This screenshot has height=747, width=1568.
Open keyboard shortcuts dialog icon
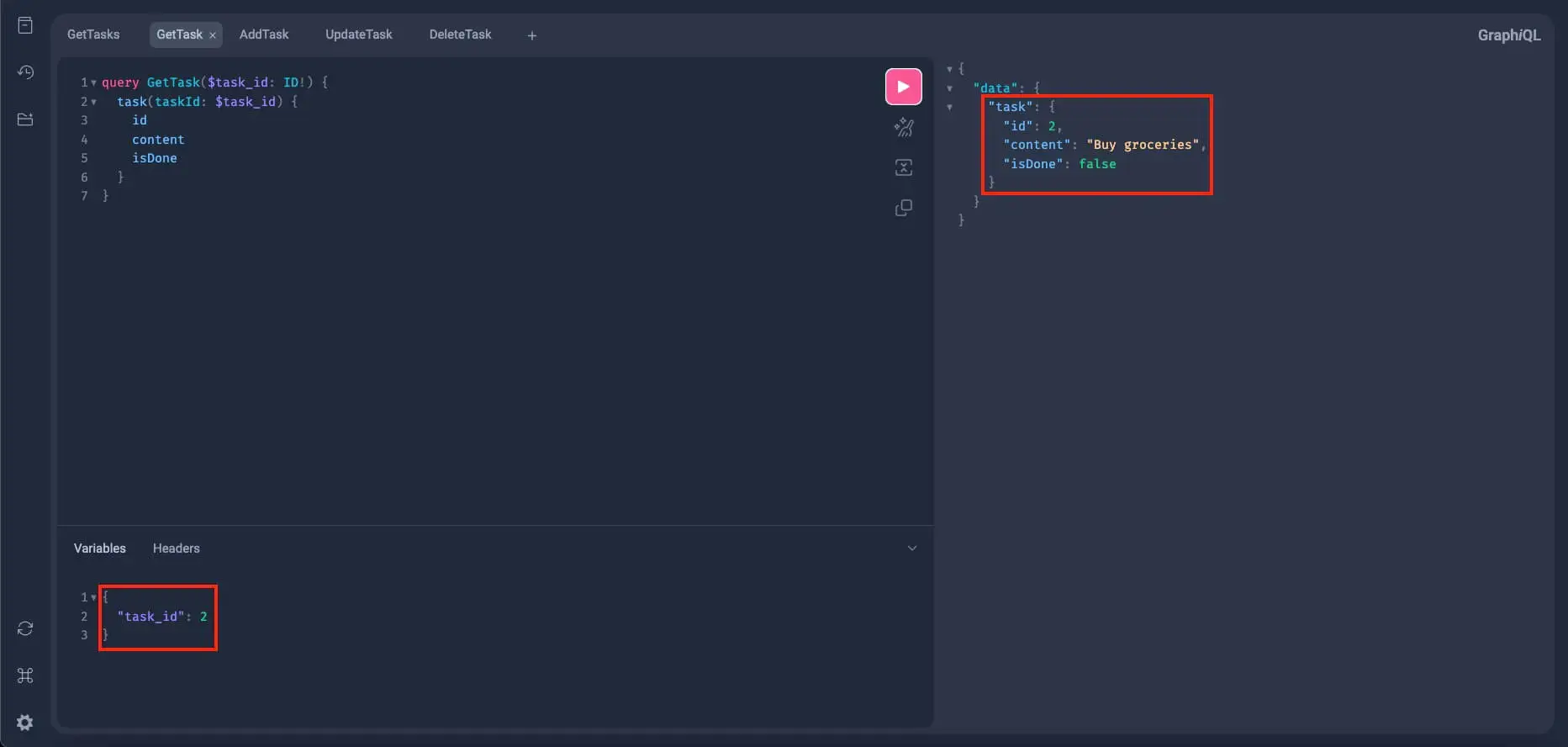pyautogui.click(x=25, y=675)
